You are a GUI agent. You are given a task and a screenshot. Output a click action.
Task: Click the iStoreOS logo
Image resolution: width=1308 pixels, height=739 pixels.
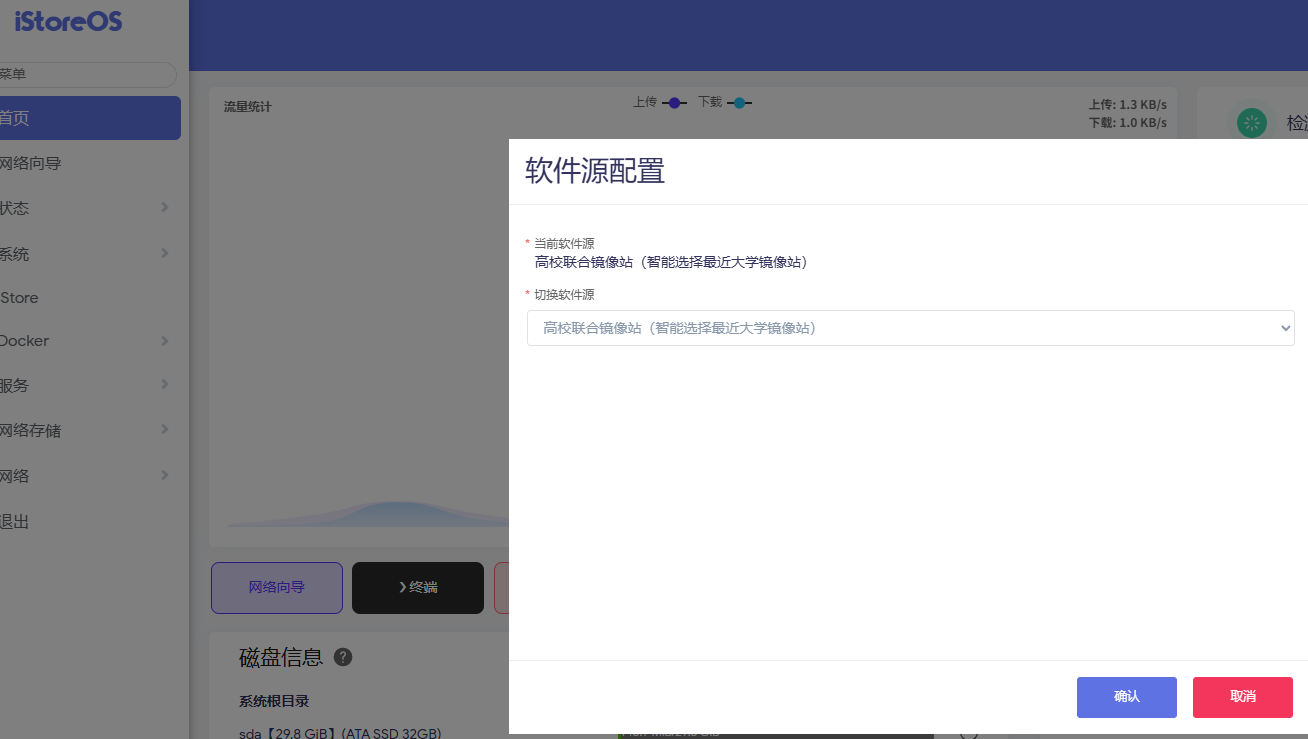(x=68, y=21)
